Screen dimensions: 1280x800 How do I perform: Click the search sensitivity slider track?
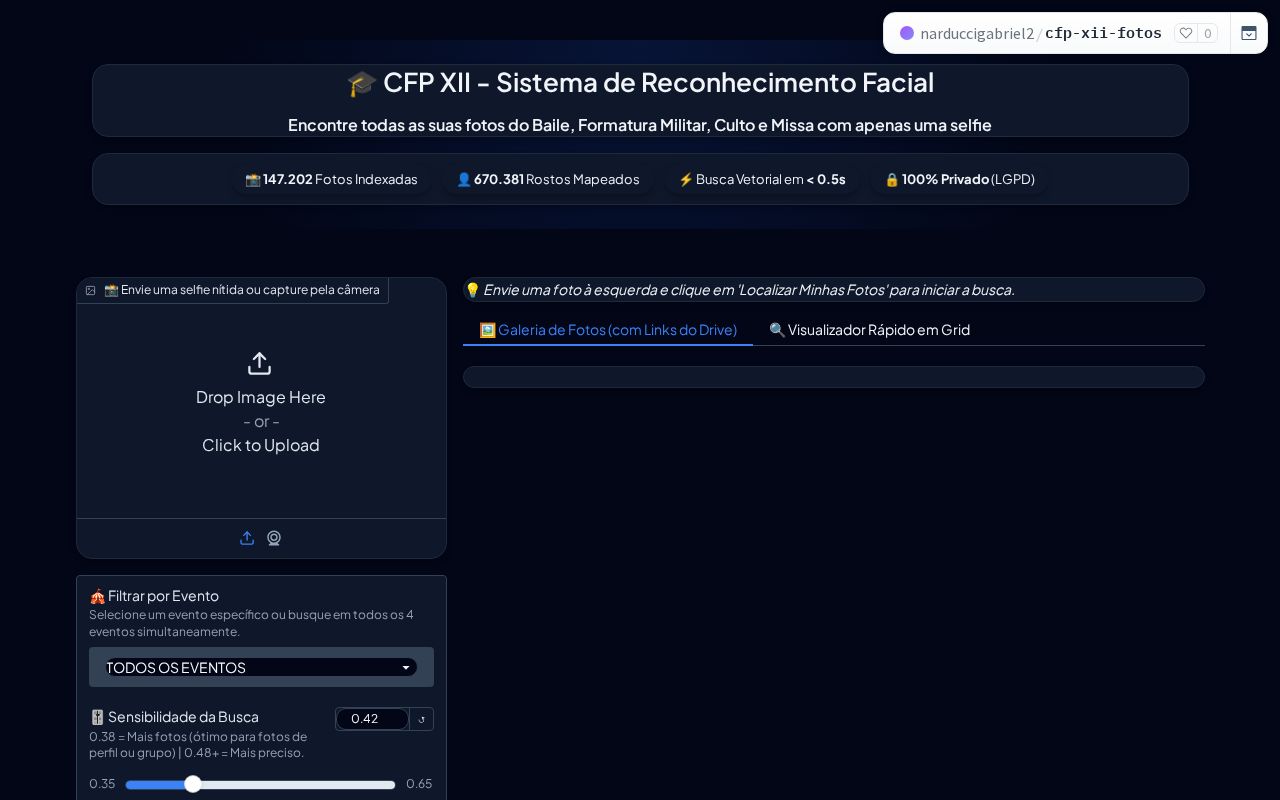pos(260,785)
